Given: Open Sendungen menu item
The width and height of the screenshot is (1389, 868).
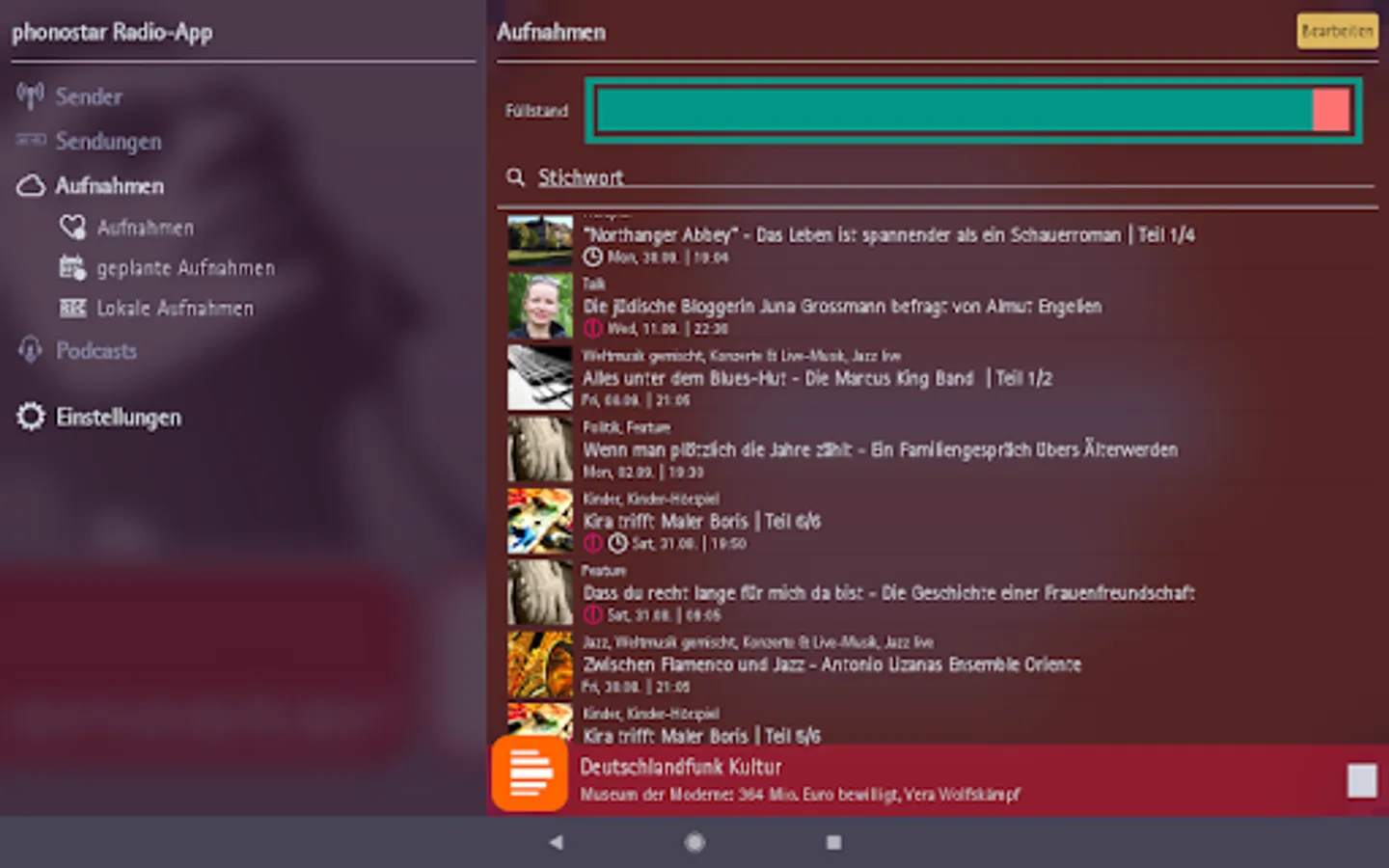Looking at the screenshot, I should [108, 141].
